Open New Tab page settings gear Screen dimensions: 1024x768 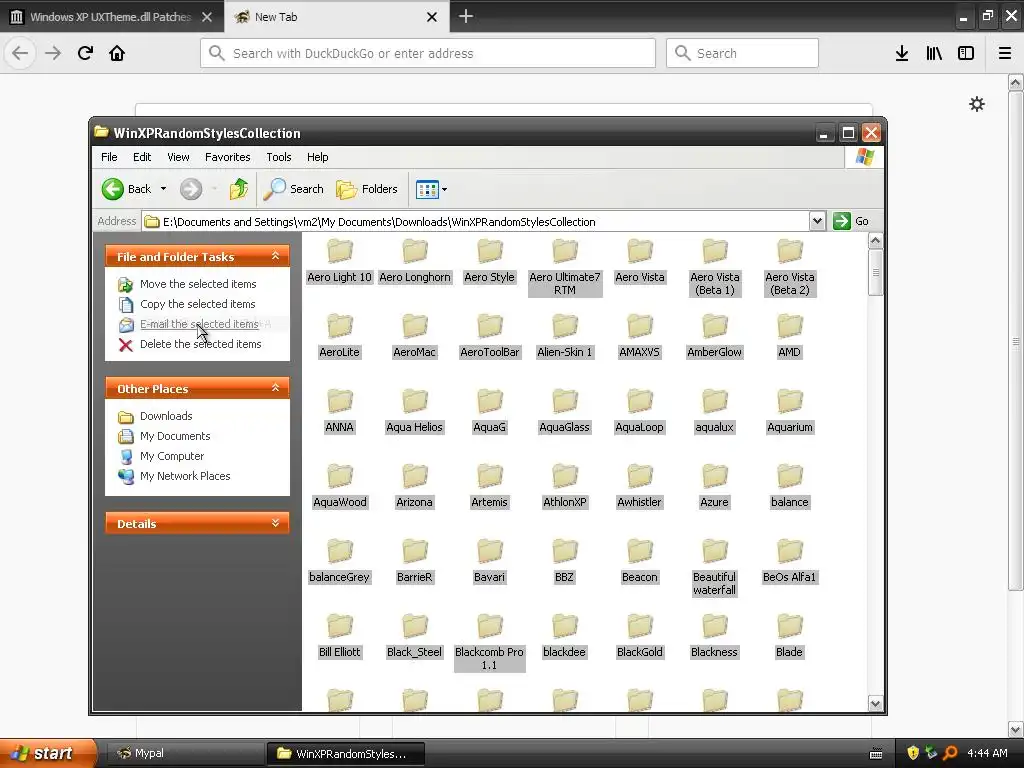[976, 104]
